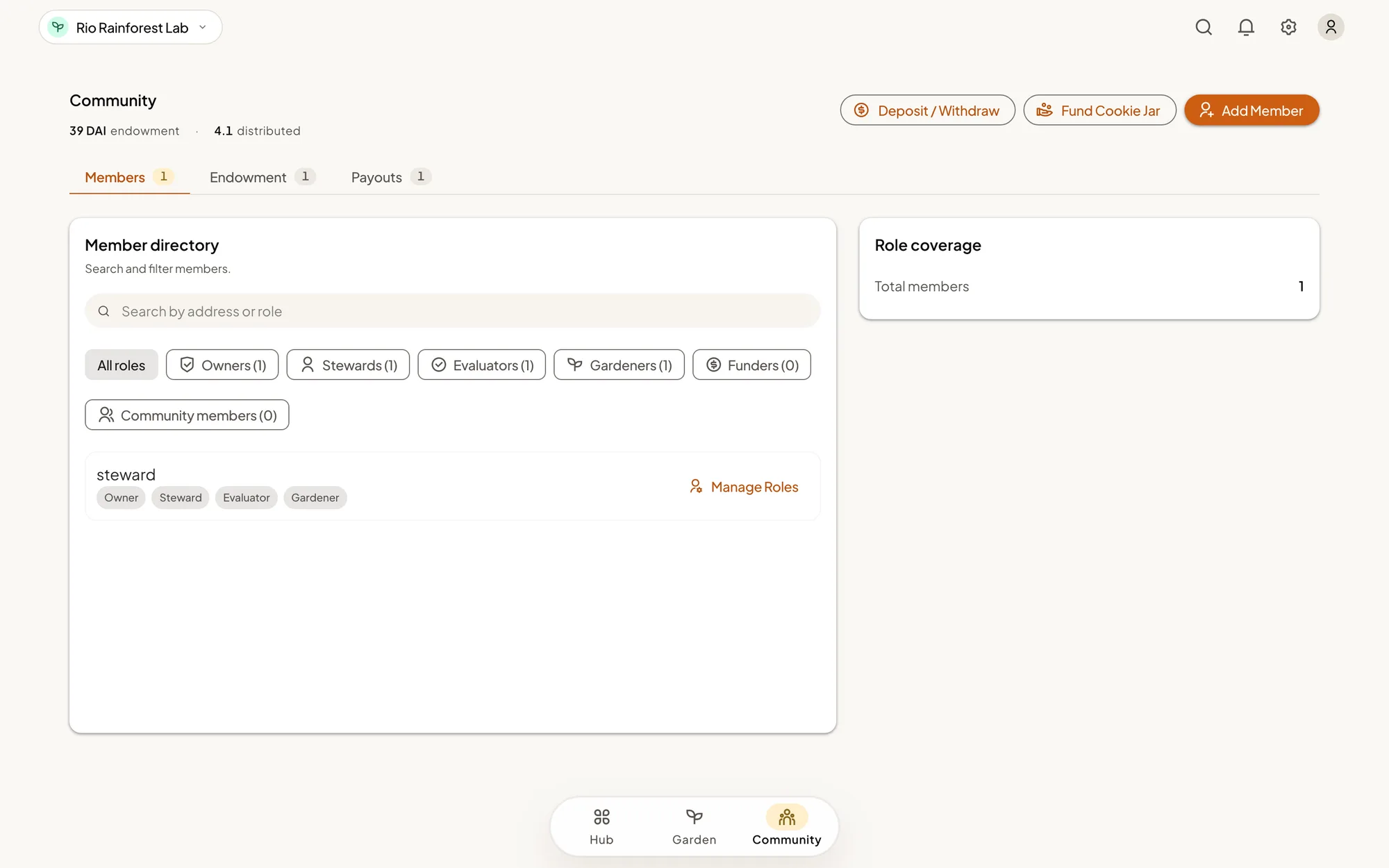
Task: Click the Rio Rainforest Lab sprout logo
Action: click(58, 27)
